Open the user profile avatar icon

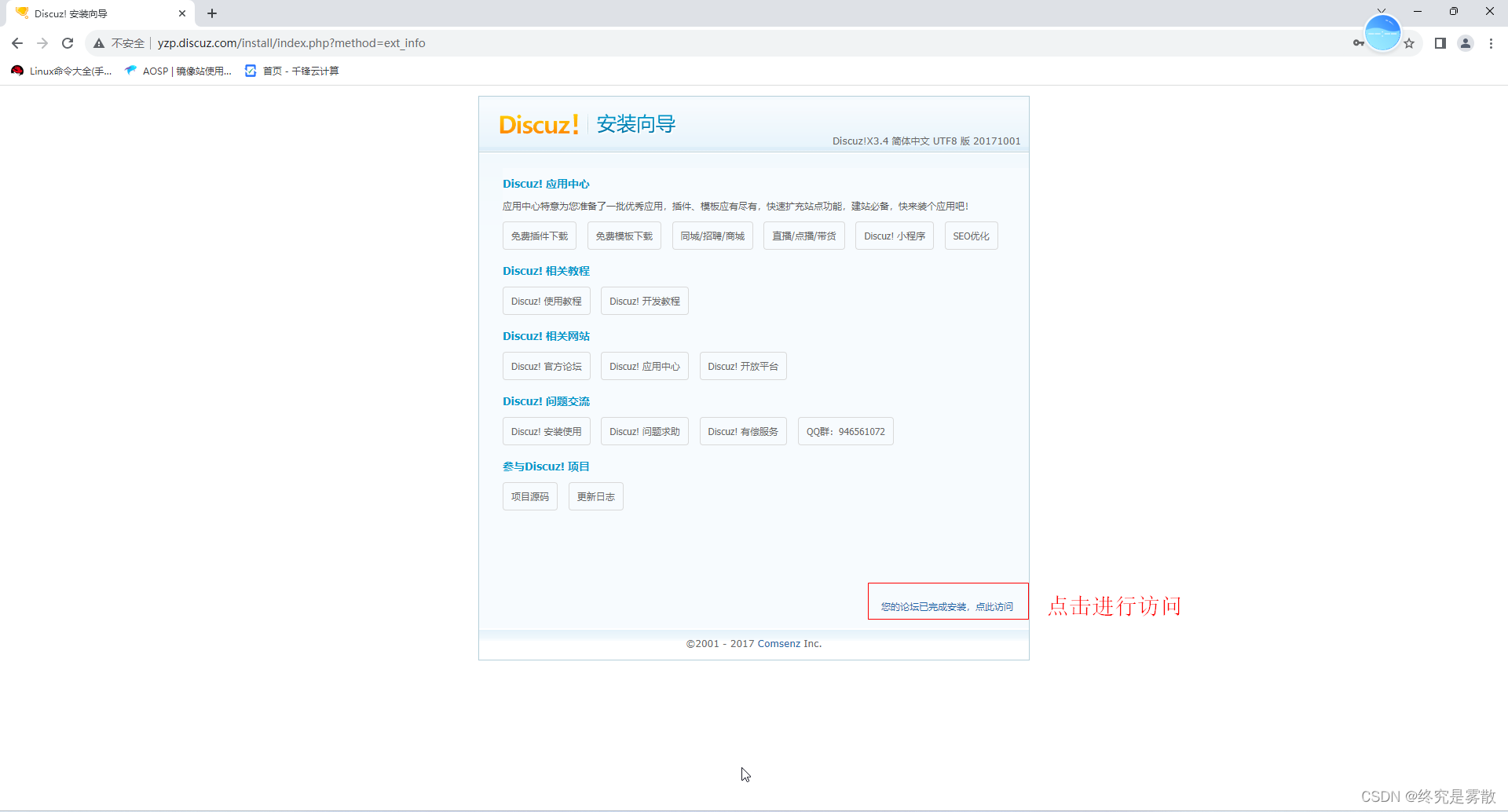(1466, 43)
